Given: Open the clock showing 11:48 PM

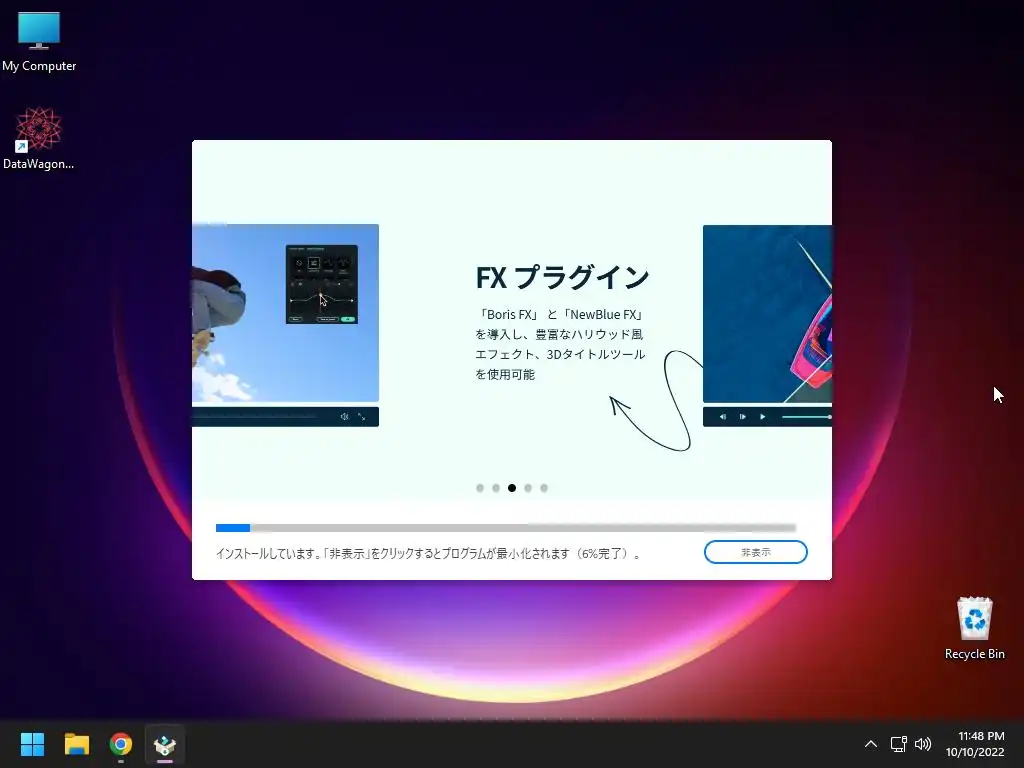Looking at the screenshot, I should pyautogui.click(x=975, y=744).
